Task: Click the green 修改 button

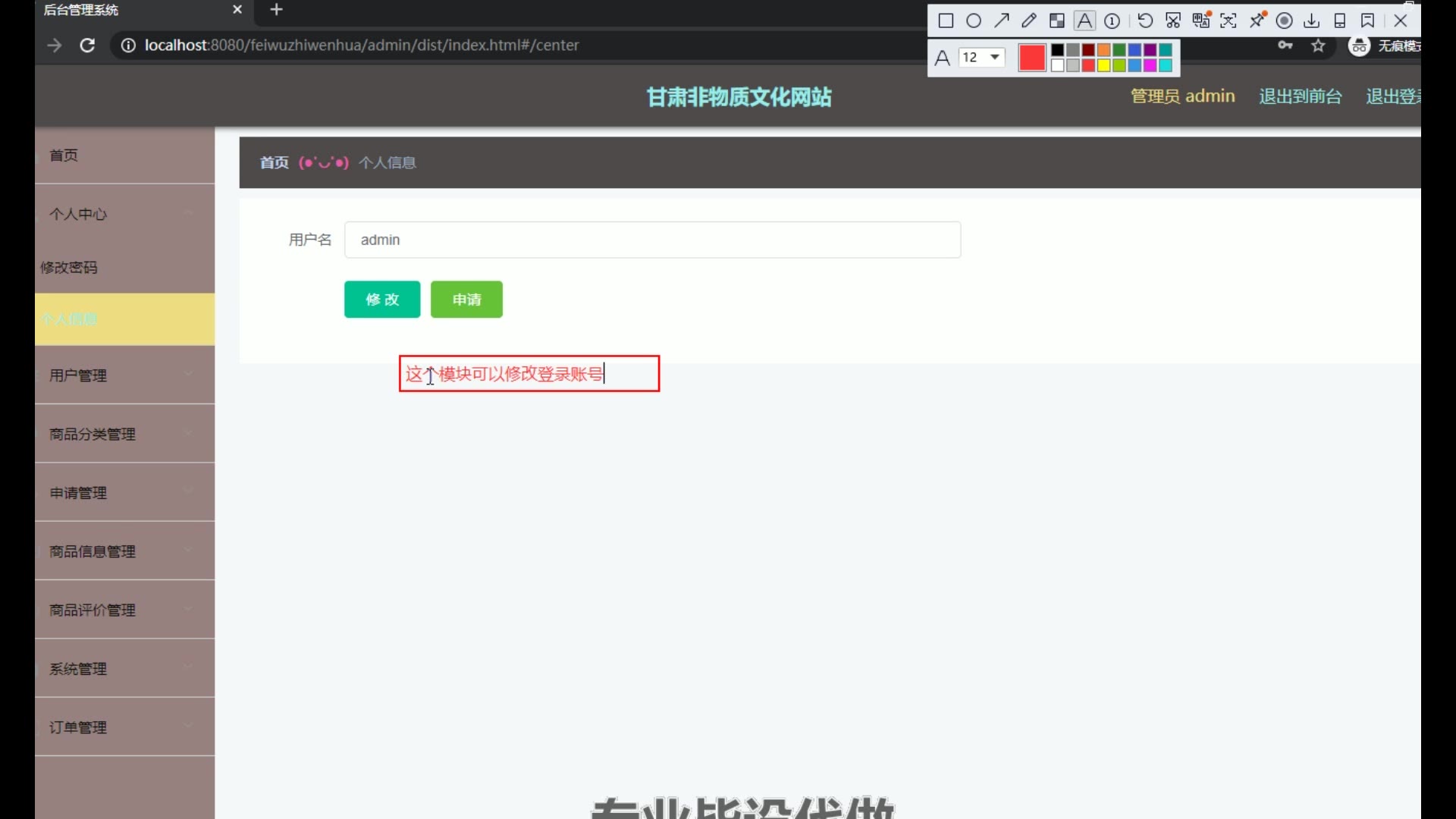Action: [x=382, y=300]
